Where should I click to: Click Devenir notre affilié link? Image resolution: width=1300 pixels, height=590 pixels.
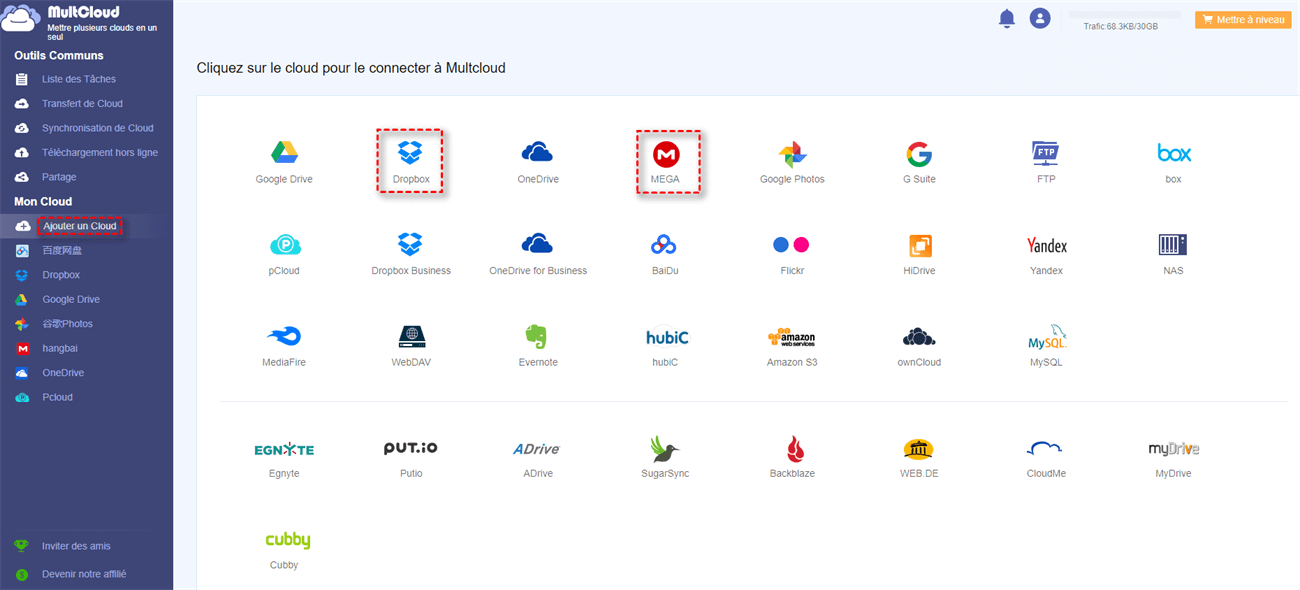pyautogui.click(x=84, y=574)
